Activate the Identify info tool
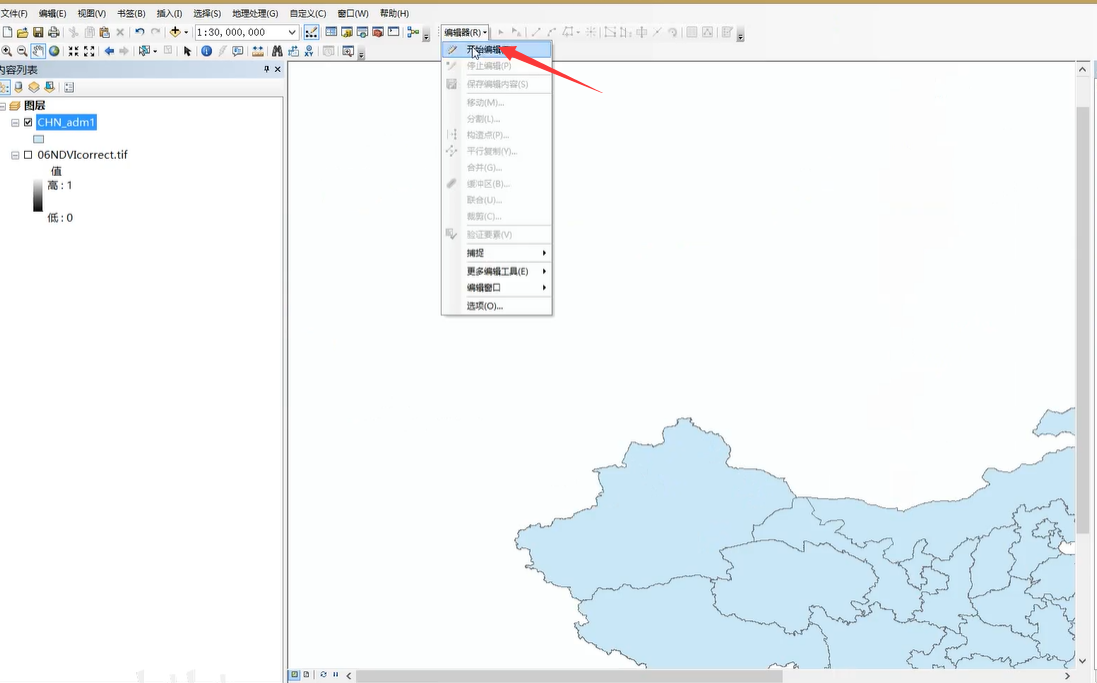Image resolution: width=1097 pixels, height=683 pixels. pos(206,51)
